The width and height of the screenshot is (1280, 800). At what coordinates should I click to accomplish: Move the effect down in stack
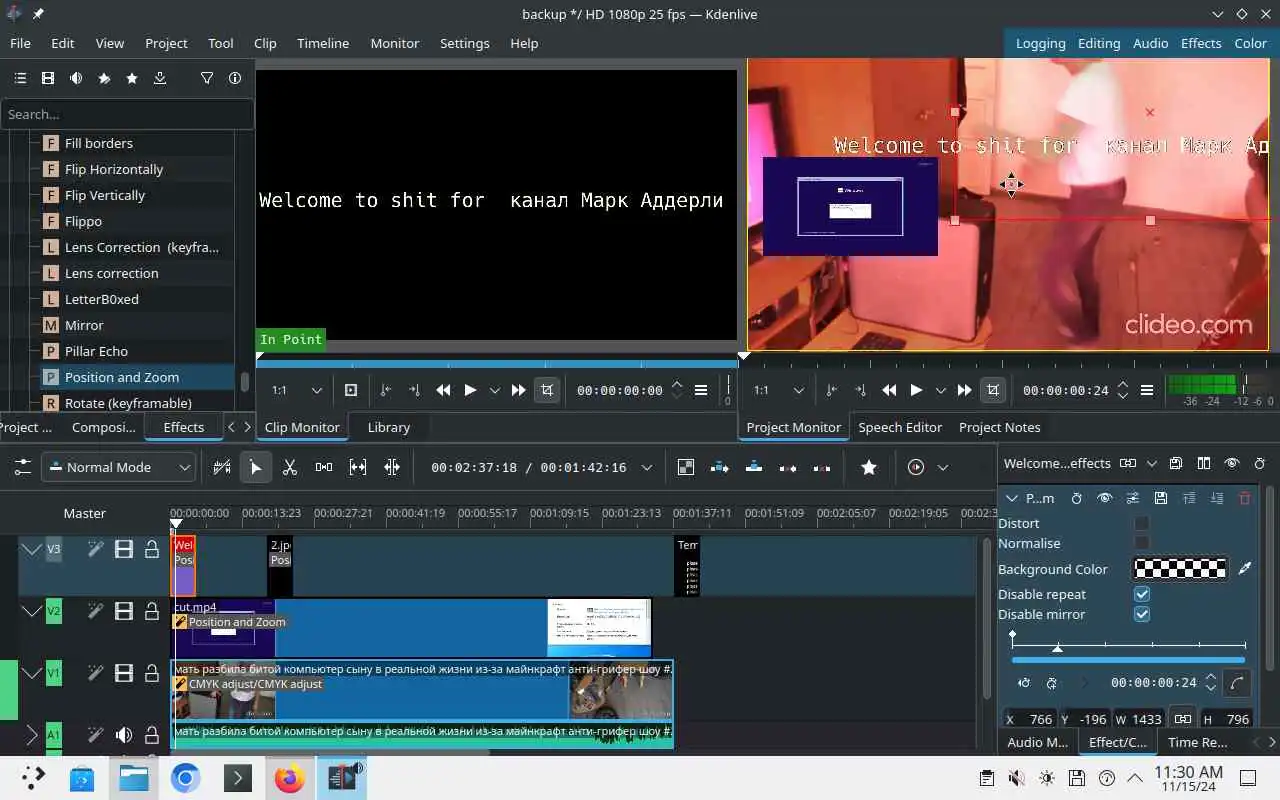[x=1217, y=498]
